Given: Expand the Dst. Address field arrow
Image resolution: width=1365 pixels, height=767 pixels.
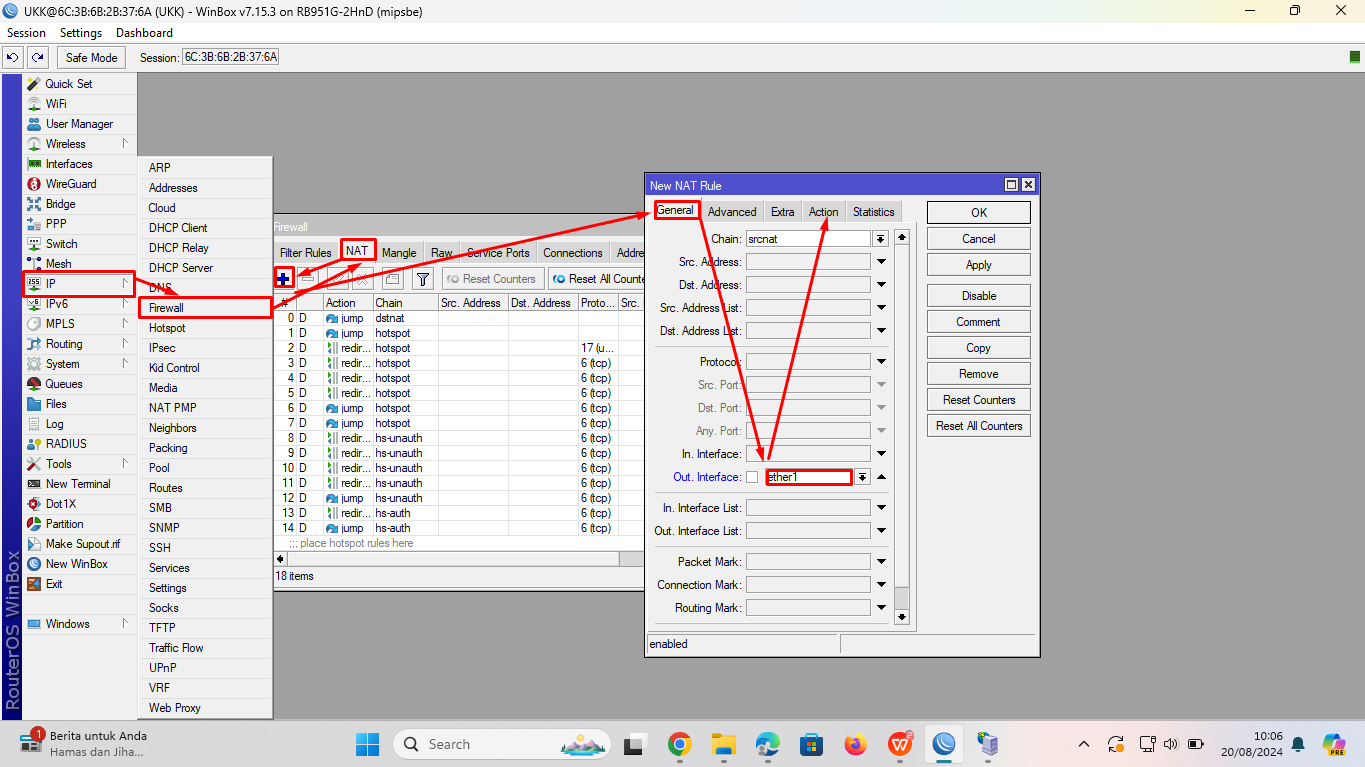Looking at the screenshot, I should (x=881, y=285).
